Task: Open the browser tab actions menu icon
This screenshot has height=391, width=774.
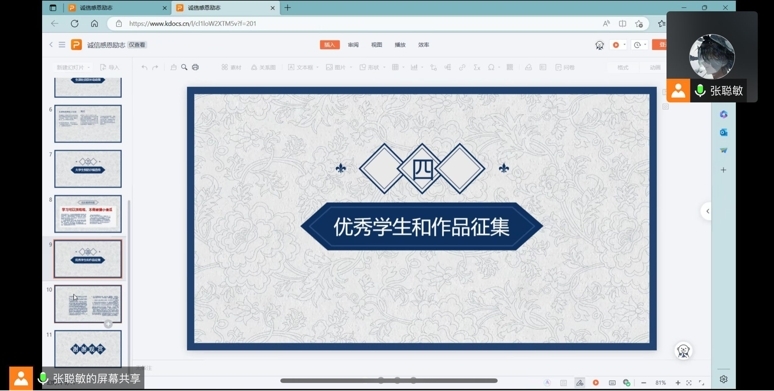Action: point(53,7)
